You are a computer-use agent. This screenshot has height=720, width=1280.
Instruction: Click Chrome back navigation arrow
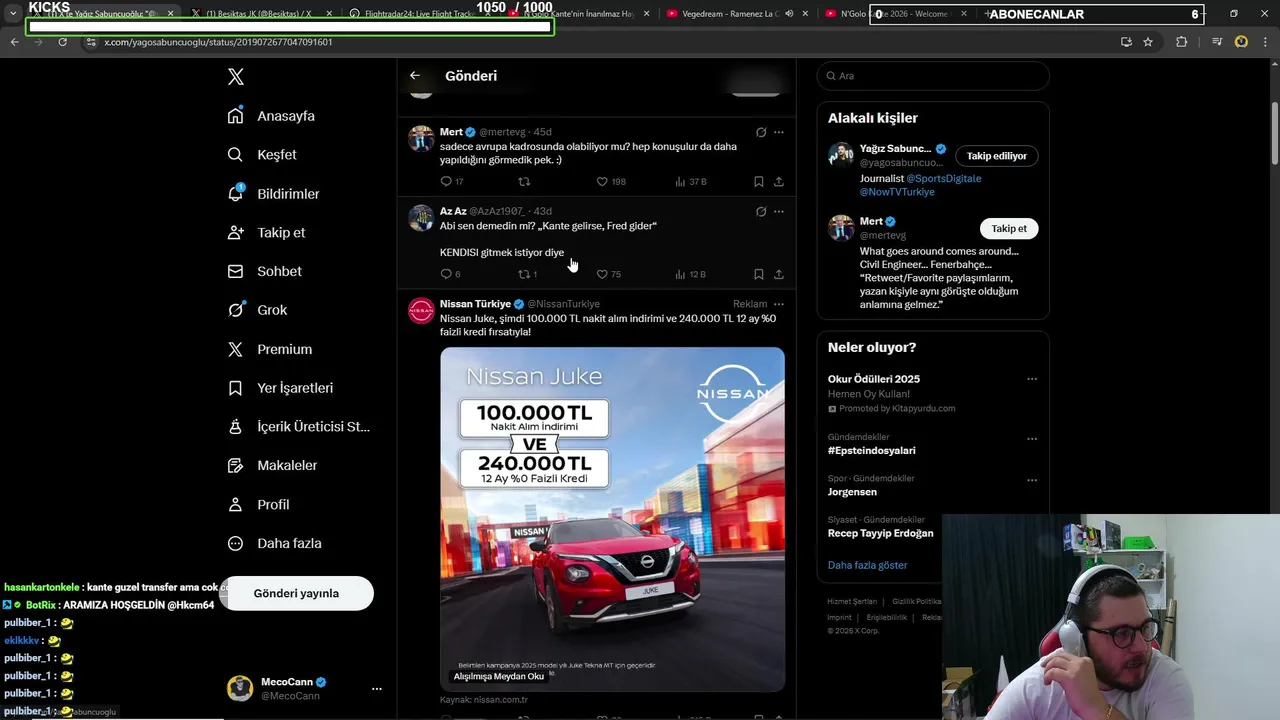[x=15, y=42]
